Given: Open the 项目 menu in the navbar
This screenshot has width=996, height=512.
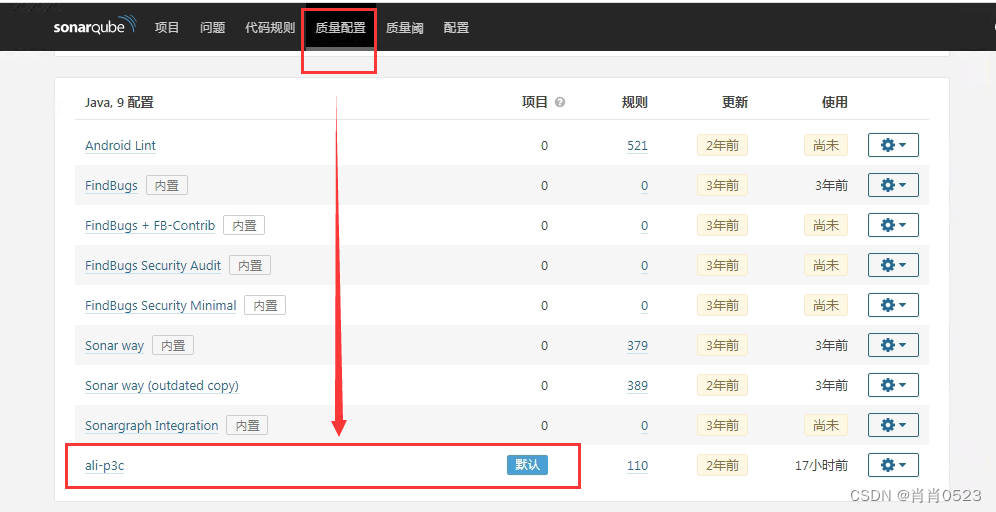Looking at the screenshot, I should [x=167, y=28].
